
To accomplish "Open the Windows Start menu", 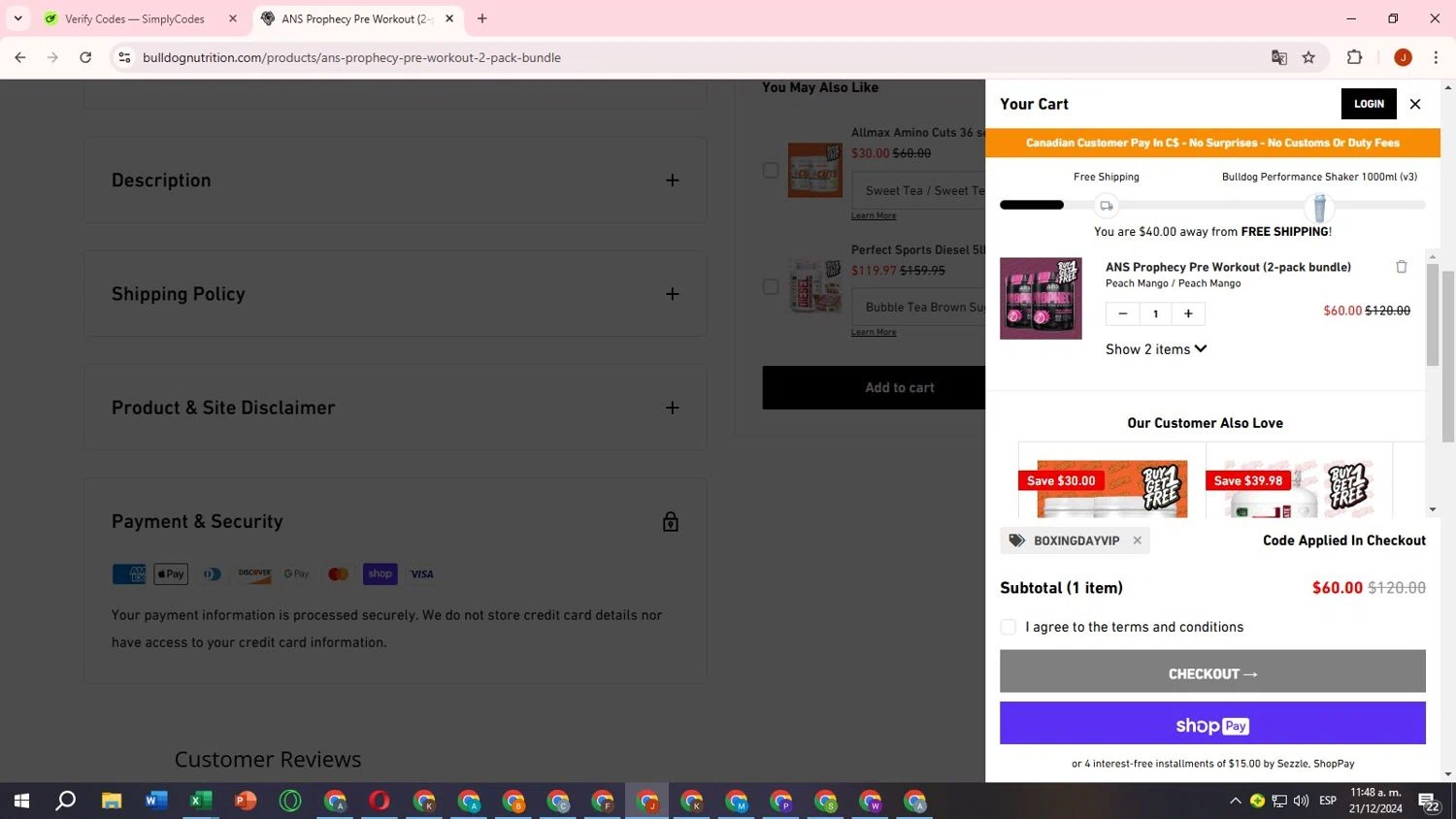I will click(x=21, y=801).
